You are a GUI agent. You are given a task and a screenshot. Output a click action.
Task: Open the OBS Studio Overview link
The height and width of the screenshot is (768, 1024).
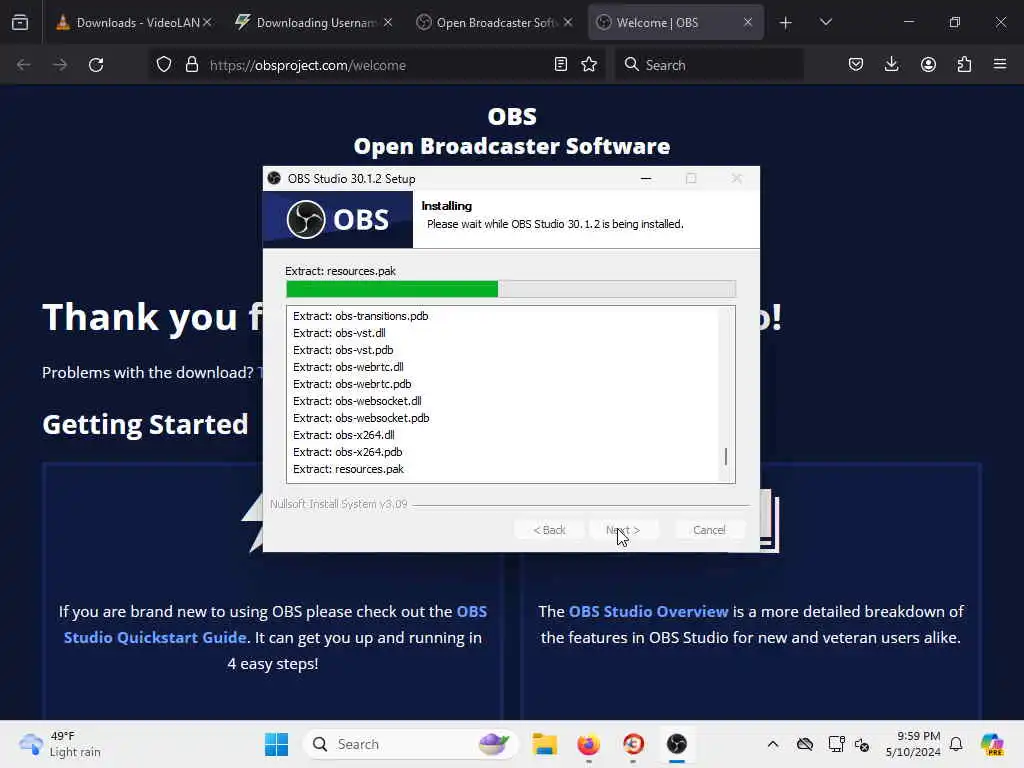click(648, 611)
